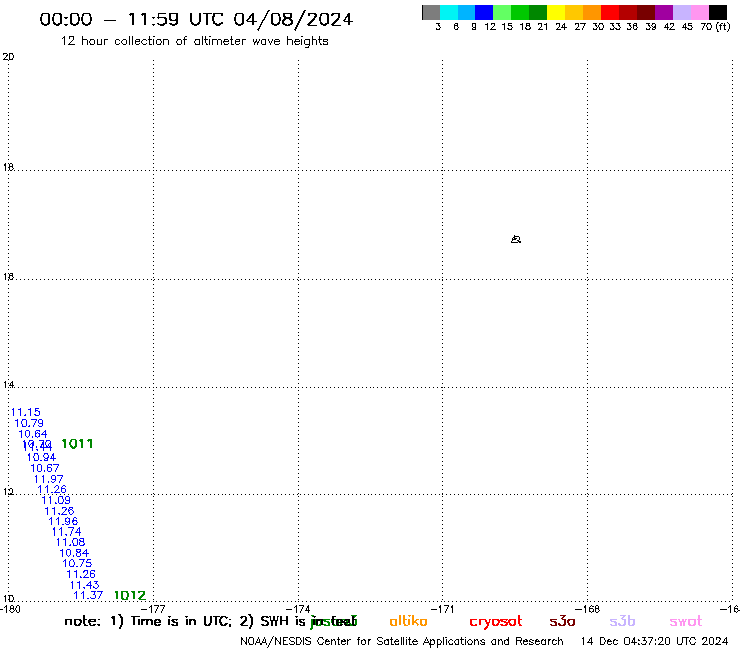This screenshot has width=740, height=650.
Task: Click the NOAA/NESDIS credit text
Action: click(402, 641)
